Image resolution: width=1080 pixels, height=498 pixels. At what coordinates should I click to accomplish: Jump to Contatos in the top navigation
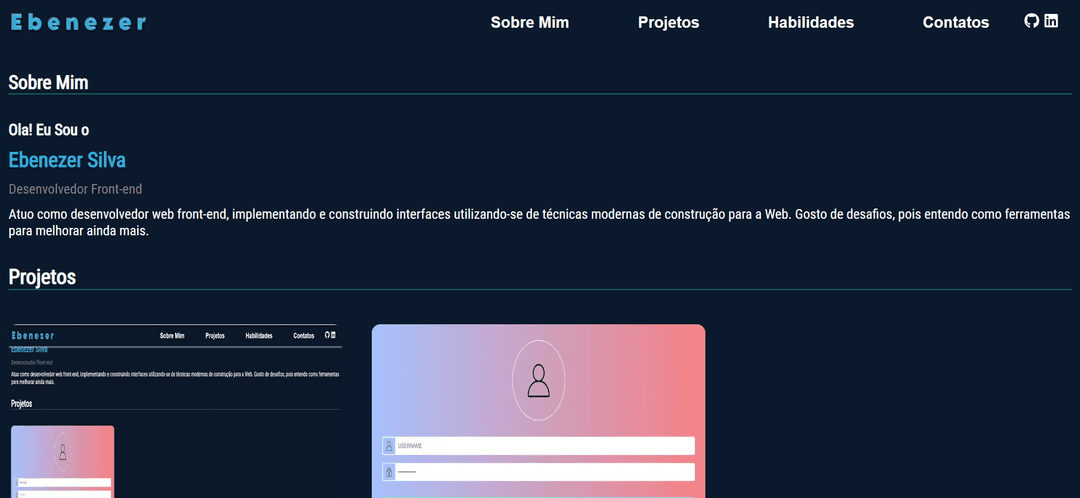955,22
